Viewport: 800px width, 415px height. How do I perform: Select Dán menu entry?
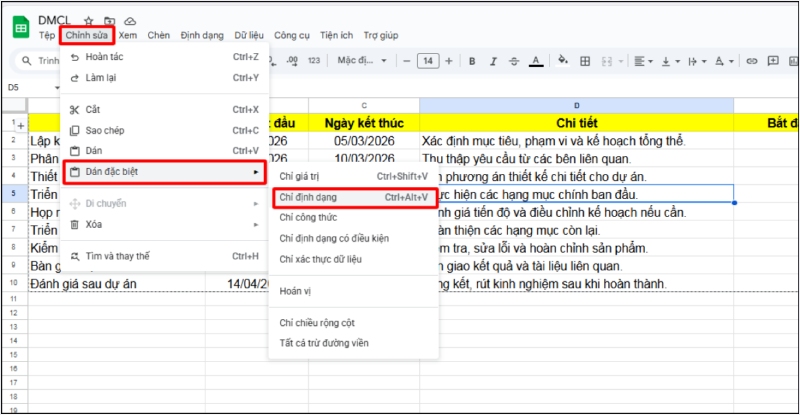[164, 151]
